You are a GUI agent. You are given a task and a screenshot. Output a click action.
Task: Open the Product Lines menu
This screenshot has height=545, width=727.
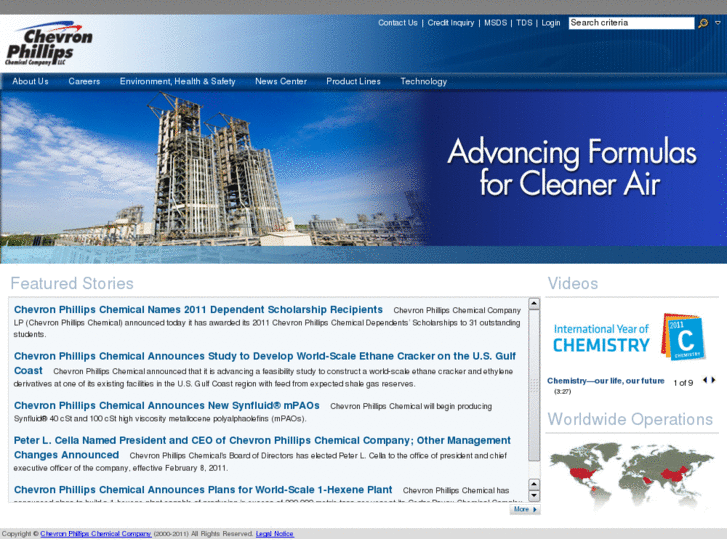[x=353, y=81]
